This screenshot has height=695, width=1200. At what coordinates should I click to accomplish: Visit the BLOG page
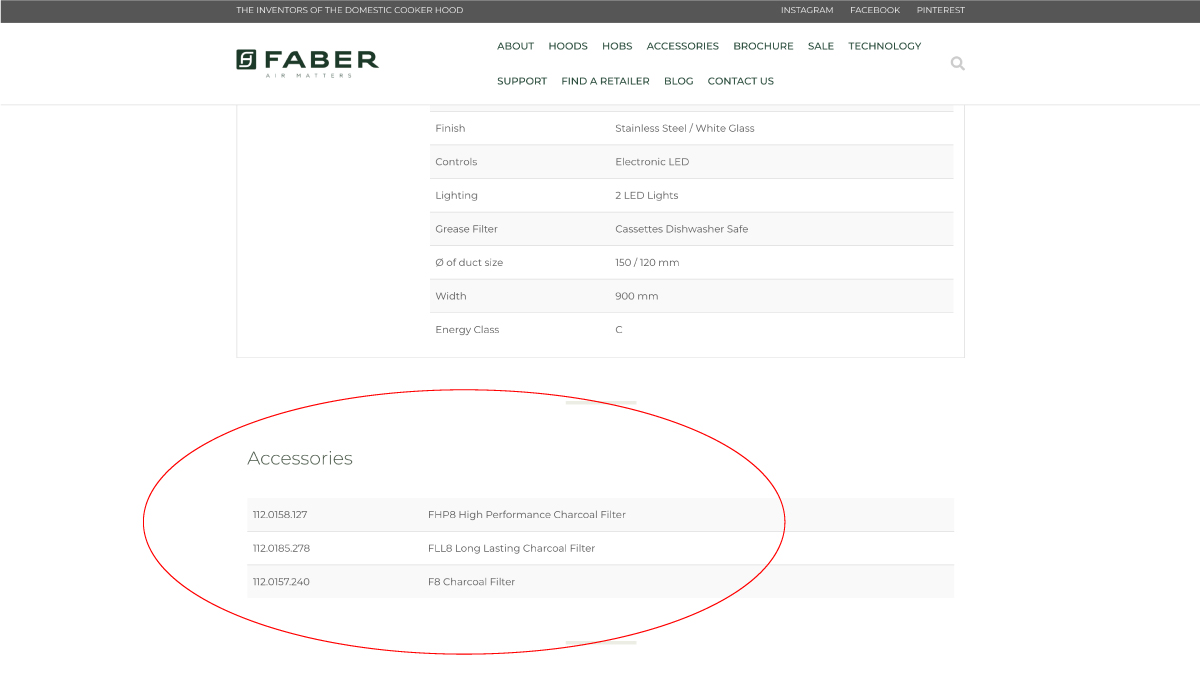coord(679,81)
